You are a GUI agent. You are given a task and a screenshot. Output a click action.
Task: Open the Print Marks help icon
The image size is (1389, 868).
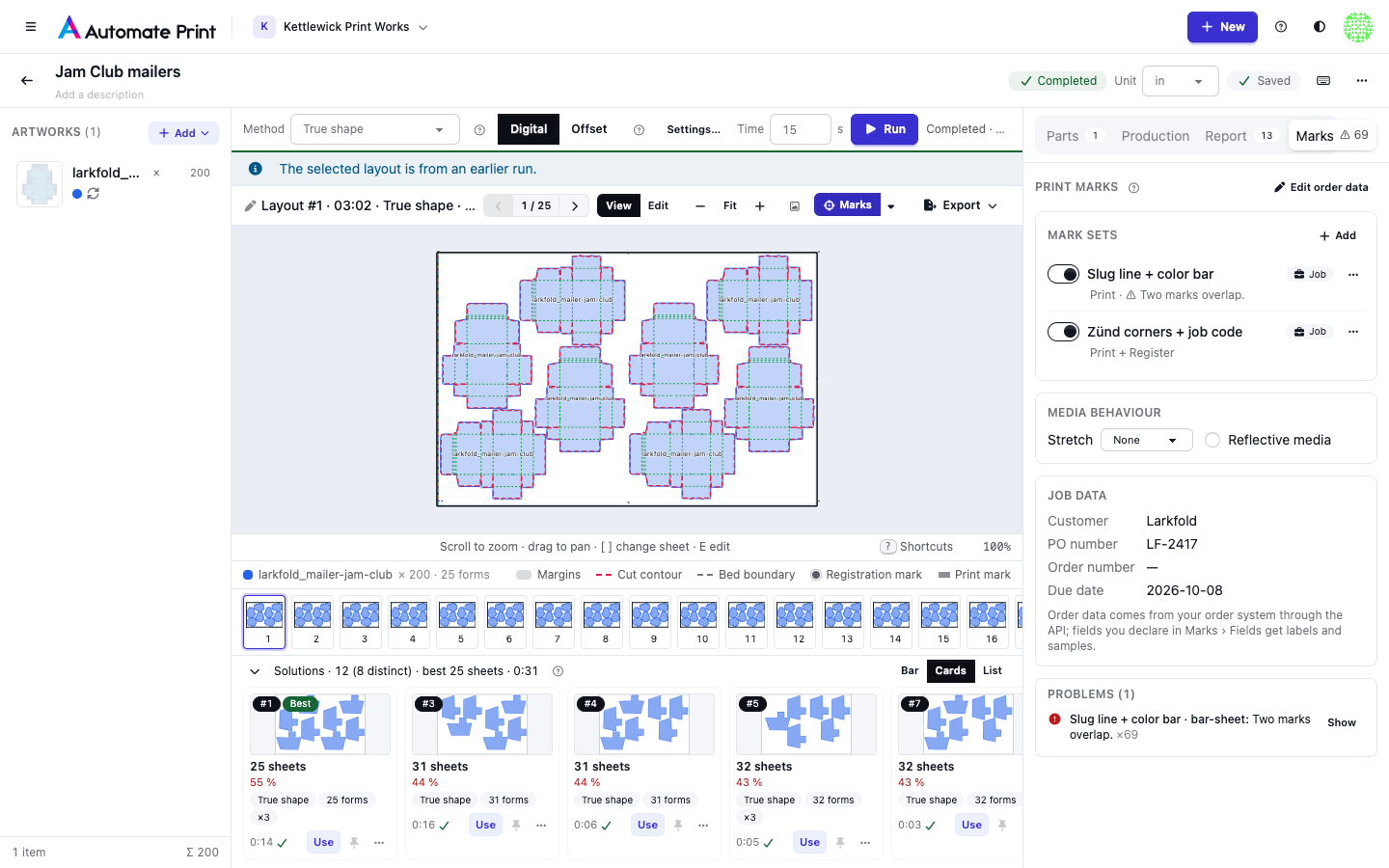click(x=1134, y=188)
